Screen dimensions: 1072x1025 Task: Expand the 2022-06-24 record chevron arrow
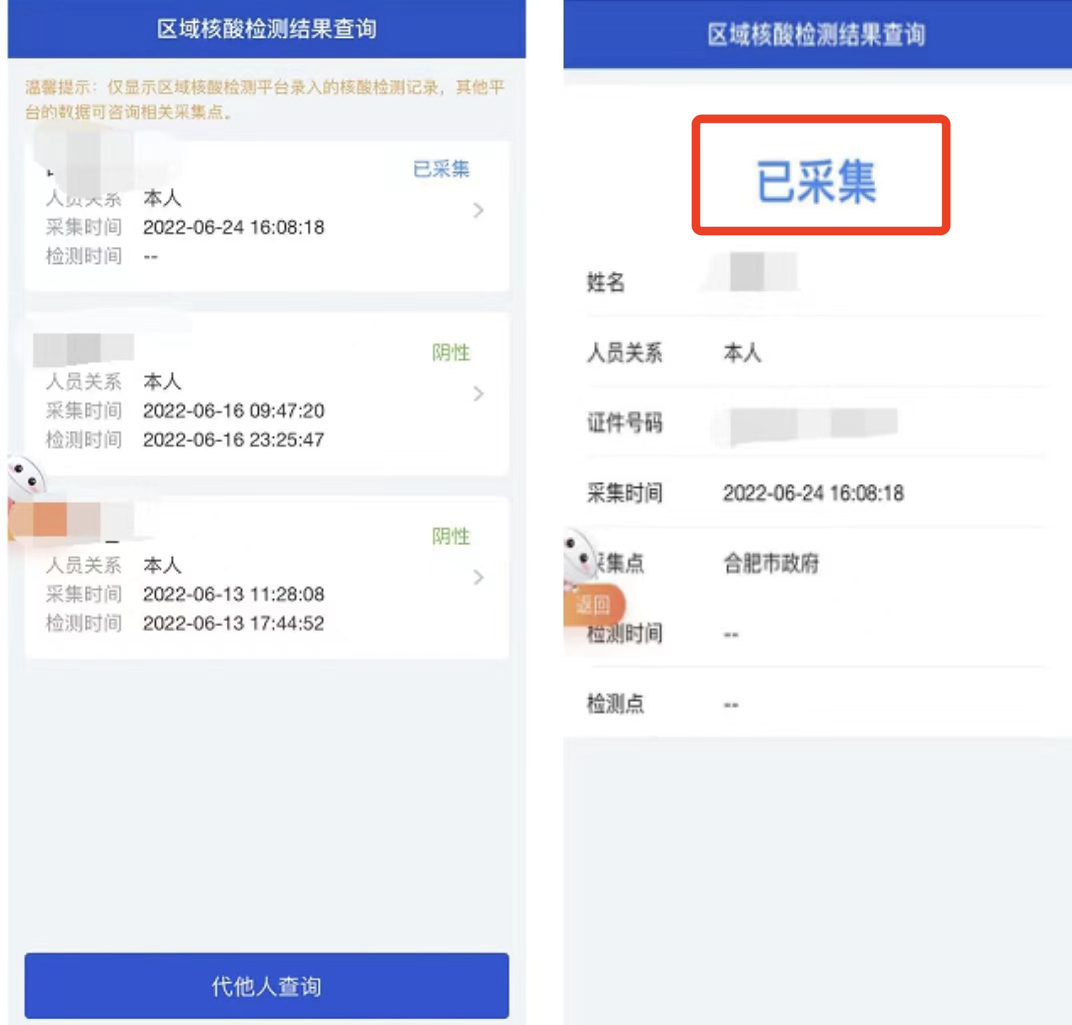click(479, 211)
